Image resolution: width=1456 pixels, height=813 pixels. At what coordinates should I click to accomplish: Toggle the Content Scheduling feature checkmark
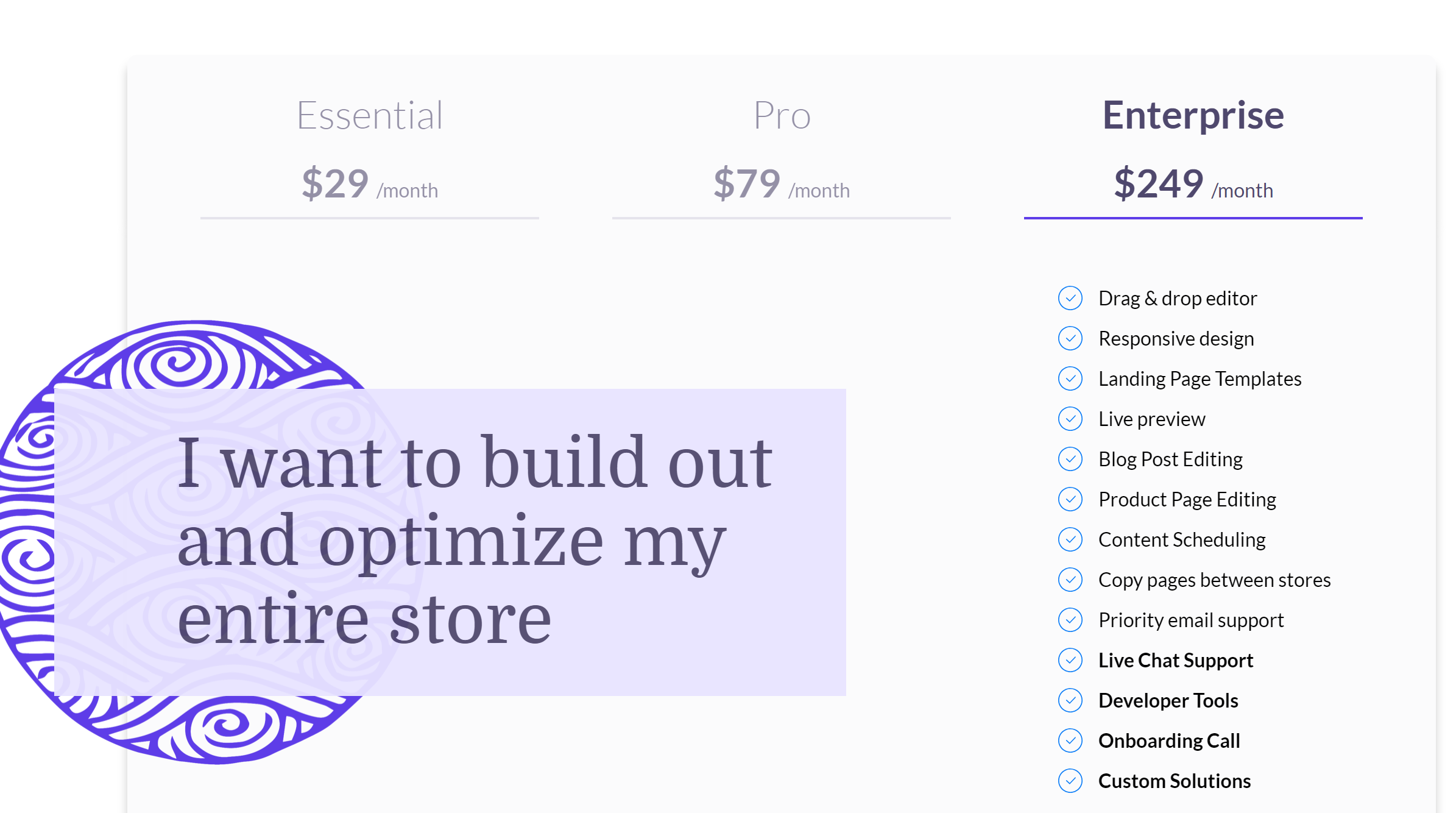1070,539
